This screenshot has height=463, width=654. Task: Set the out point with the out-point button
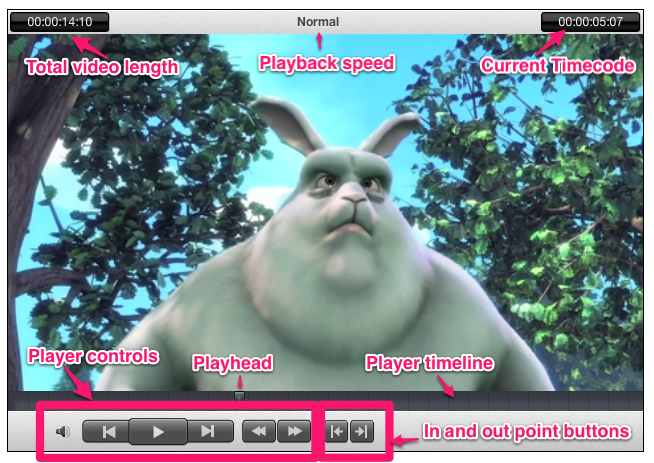click(x=362, y=431)
